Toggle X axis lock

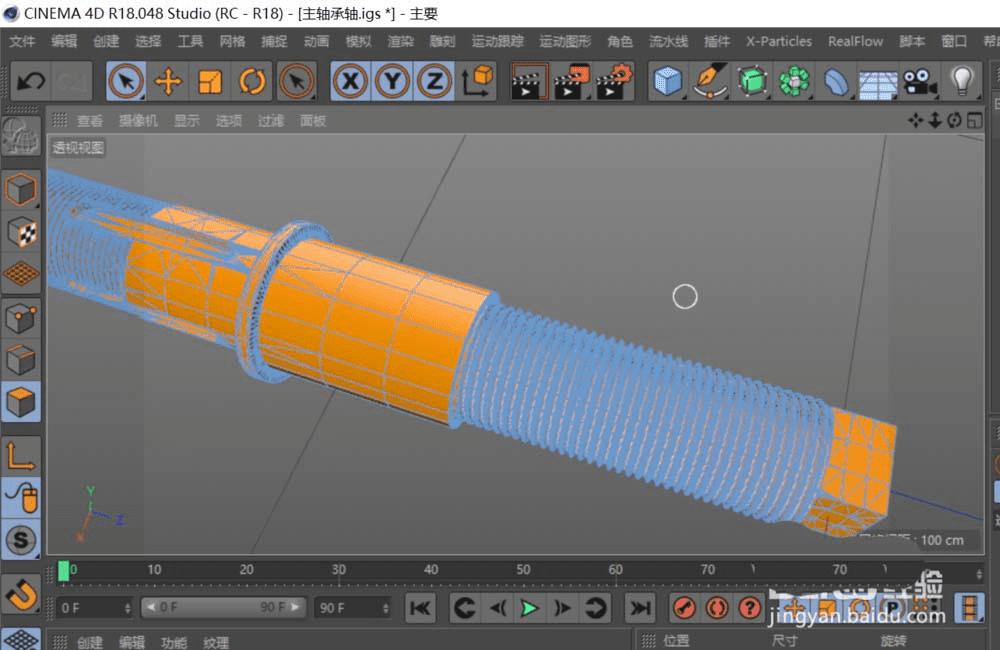[349, 81]
